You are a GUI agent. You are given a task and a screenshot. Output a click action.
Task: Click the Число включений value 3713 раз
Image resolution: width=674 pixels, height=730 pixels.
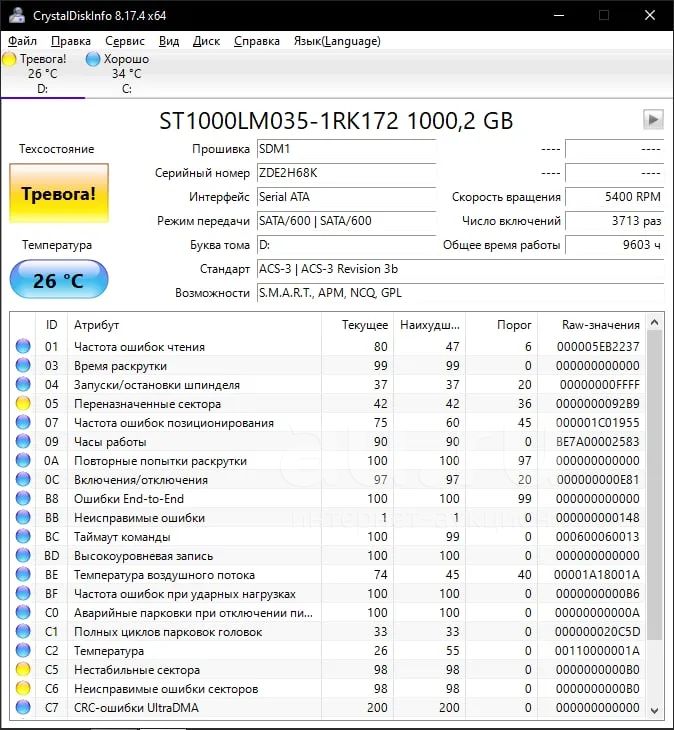(614, 221)
